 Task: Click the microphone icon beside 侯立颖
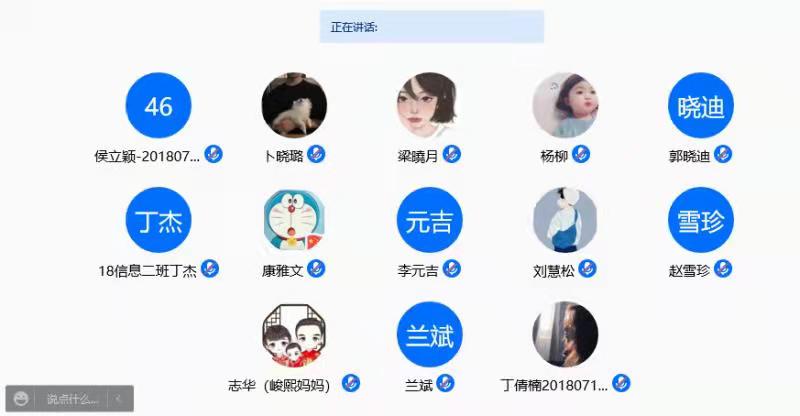click(213, 154)
